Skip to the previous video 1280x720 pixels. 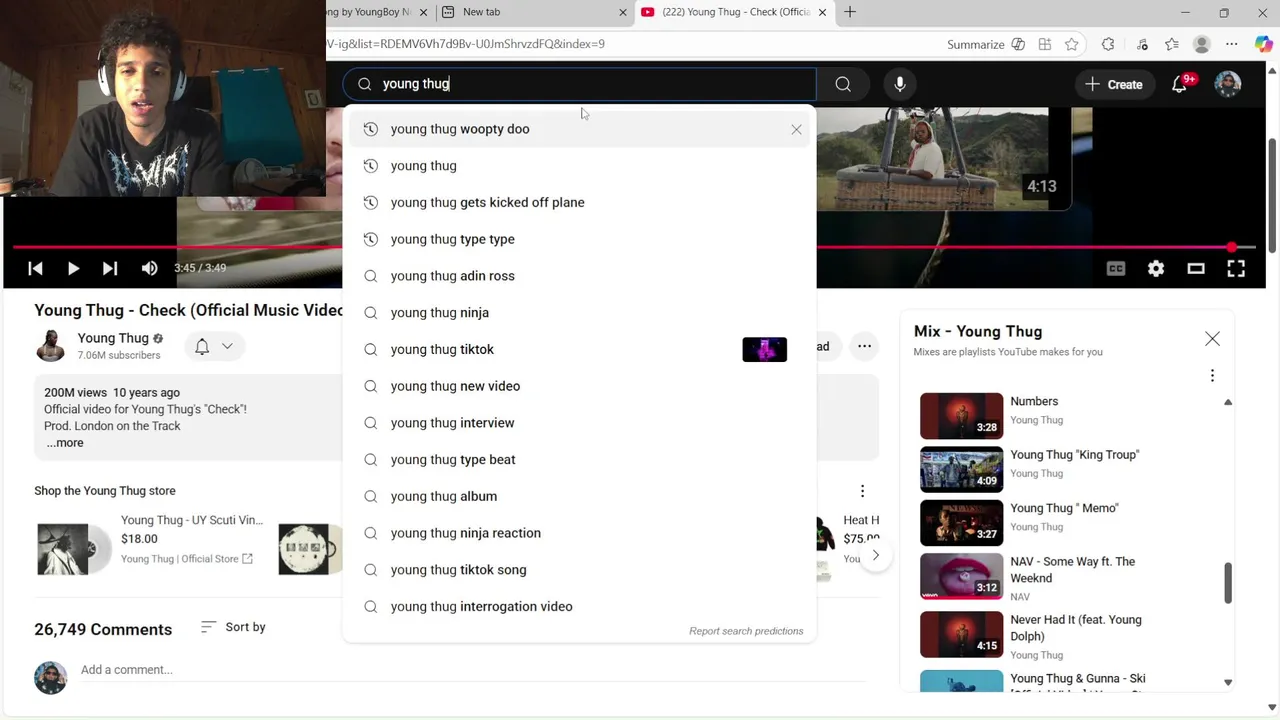click(35, 268)
